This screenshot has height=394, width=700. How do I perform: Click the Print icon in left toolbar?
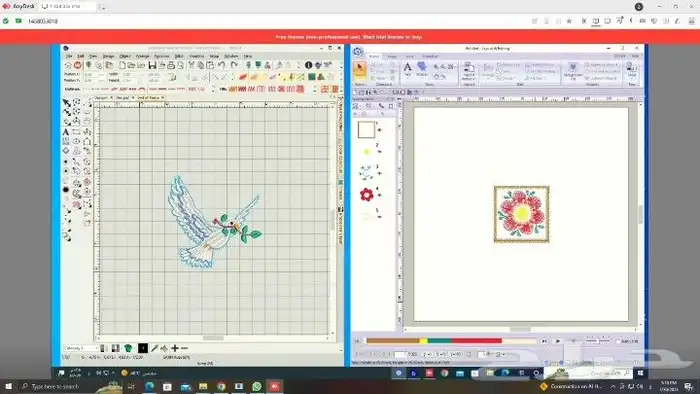click(x=171, y=65)
